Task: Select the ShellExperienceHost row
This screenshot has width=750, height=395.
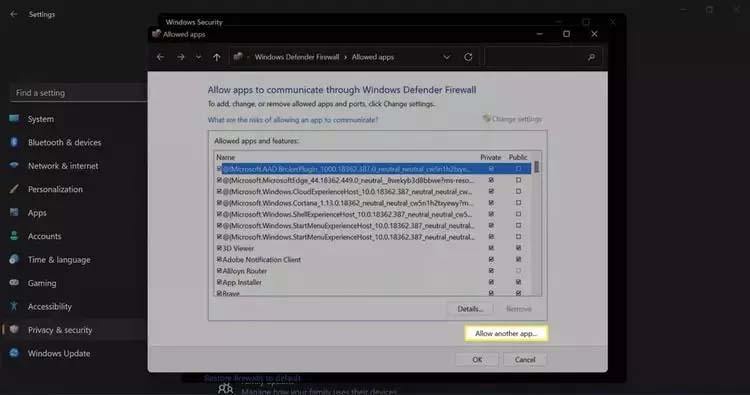Action: pos(373,214)
